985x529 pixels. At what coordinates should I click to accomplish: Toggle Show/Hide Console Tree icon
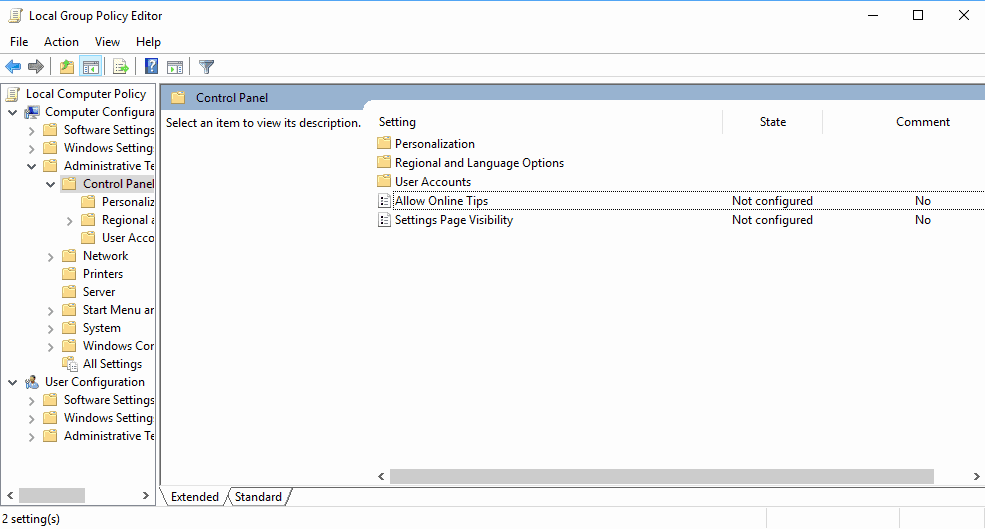point(90,66)
